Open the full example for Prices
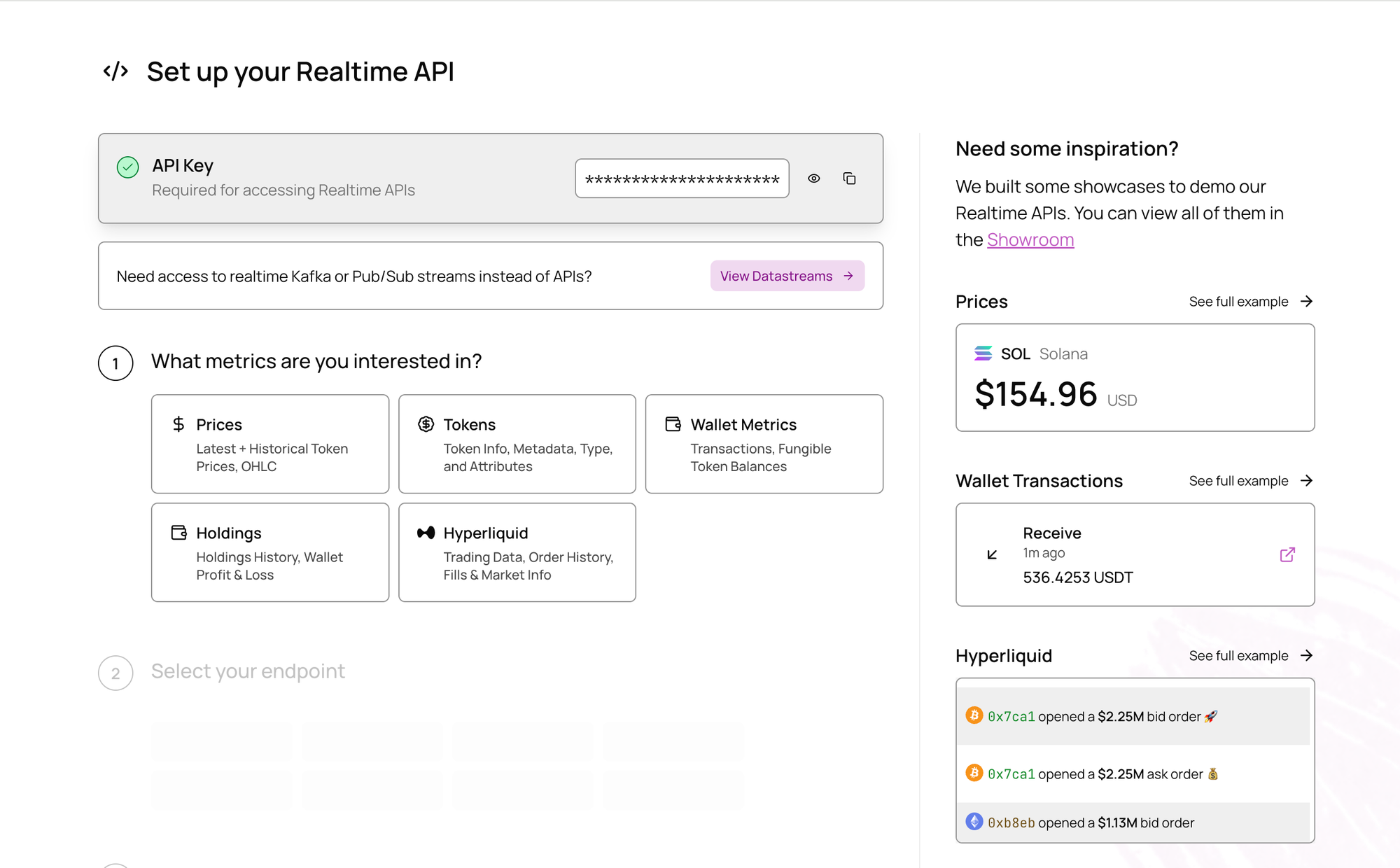Screen dimensions: 1400x868 tap(1250, 302)
